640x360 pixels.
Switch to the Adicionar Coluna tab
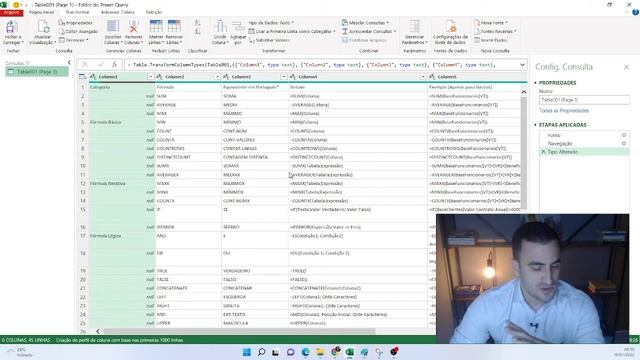click(118, 13)
